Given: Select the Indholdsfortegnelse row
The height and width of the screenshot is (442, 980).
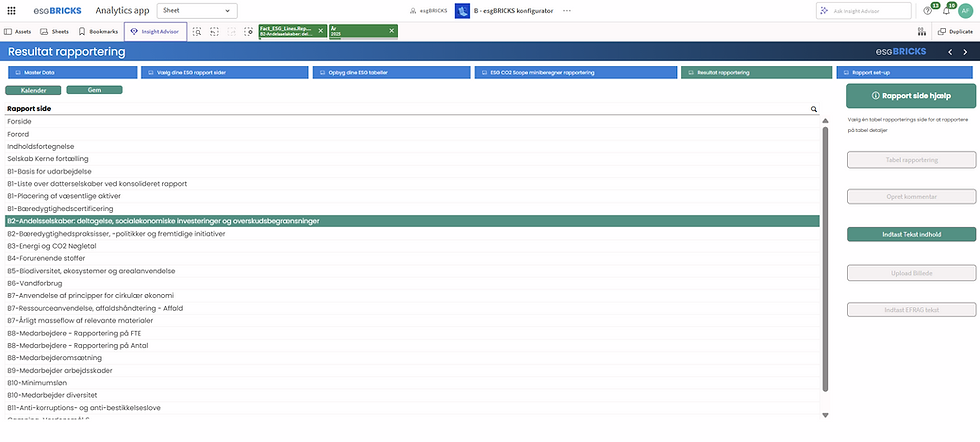Looking at the screenshot, I should click(x=412, y=146).
